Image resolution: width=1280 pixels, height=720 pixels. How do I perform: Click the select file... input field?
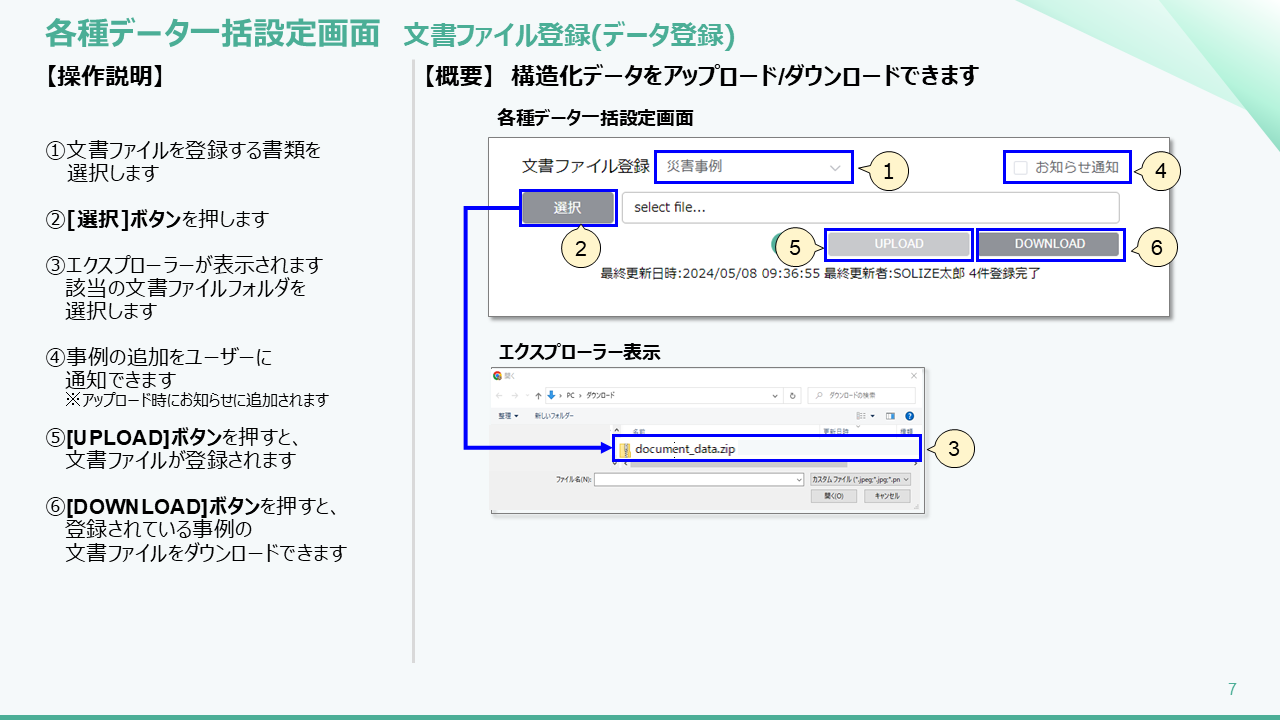pos(870,208)
